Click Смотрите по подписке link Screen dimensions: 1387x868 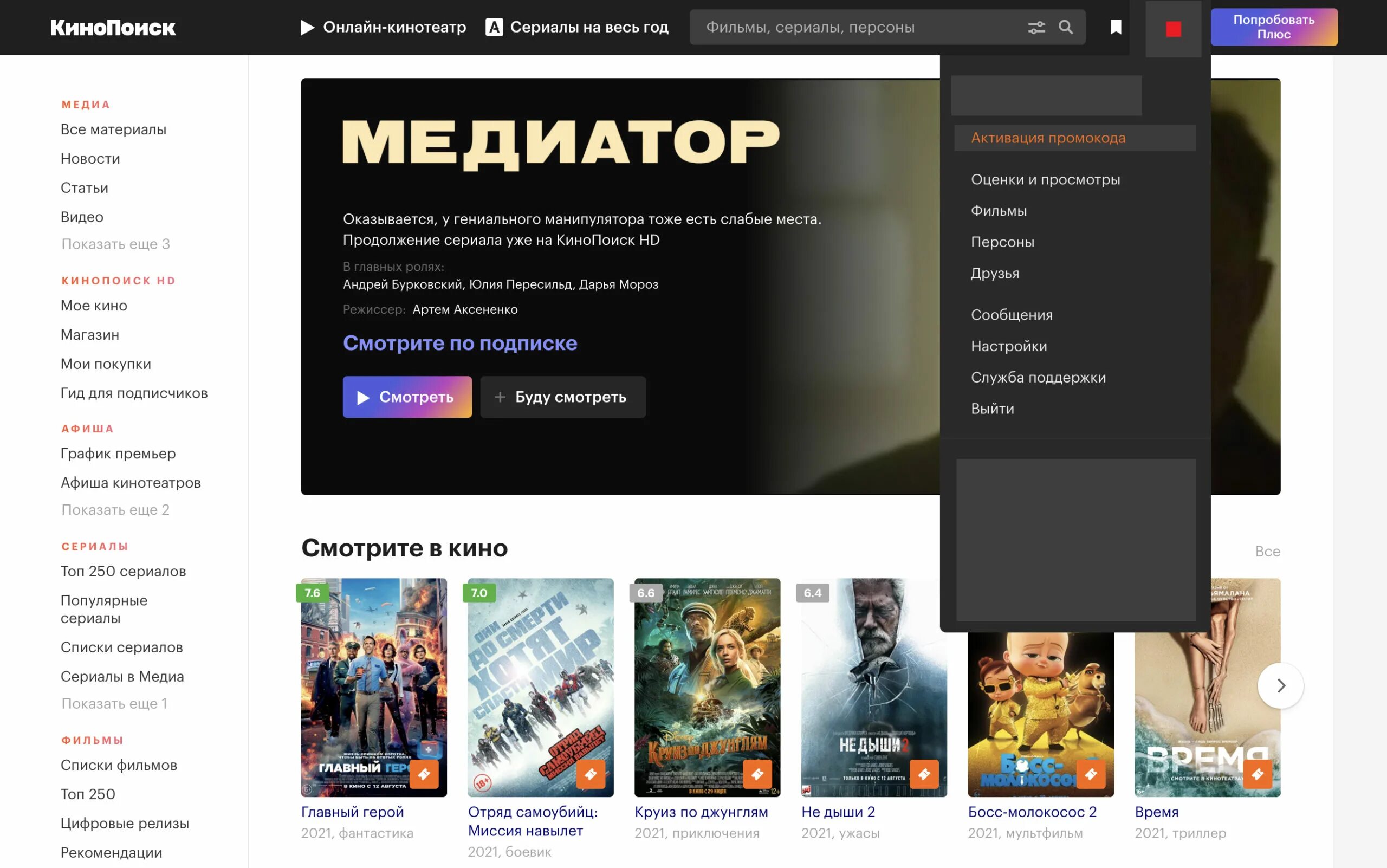tap(460, 343)
